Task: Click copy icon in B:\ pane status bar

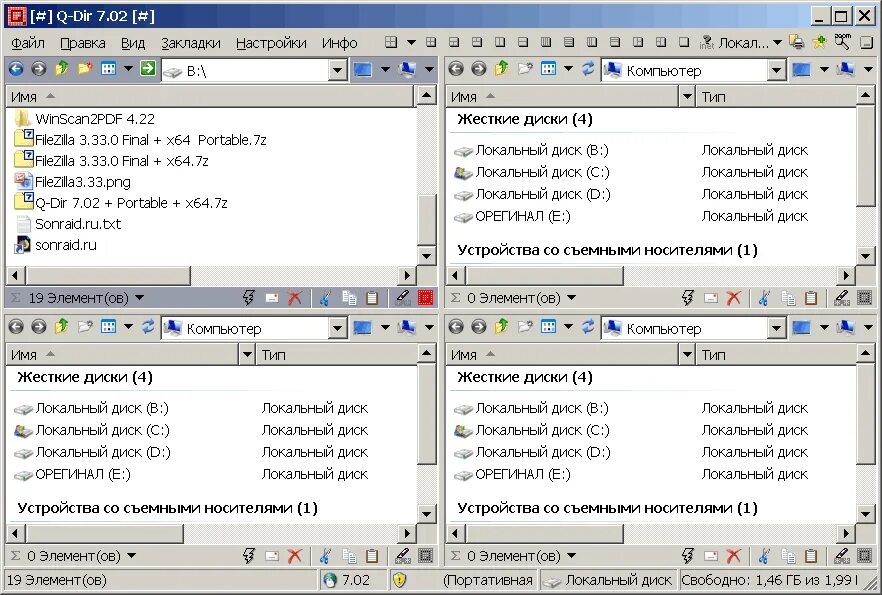Action: click(x=349, y=298)
